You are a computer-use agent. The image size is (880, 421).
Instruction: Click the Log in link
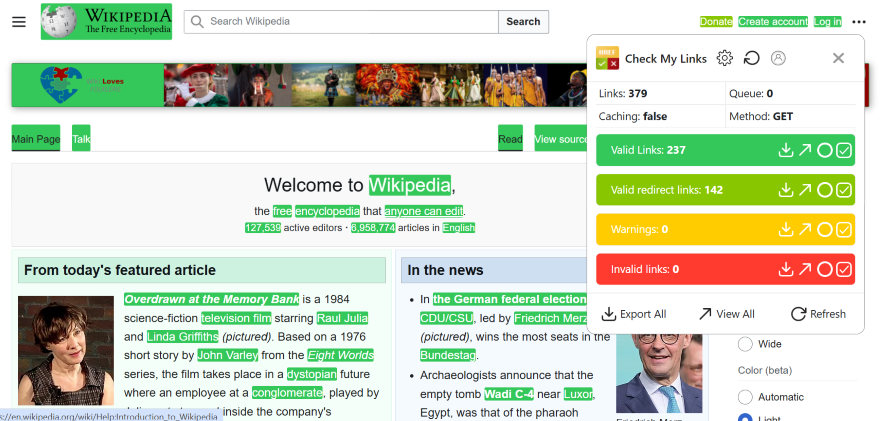point(827,22)
